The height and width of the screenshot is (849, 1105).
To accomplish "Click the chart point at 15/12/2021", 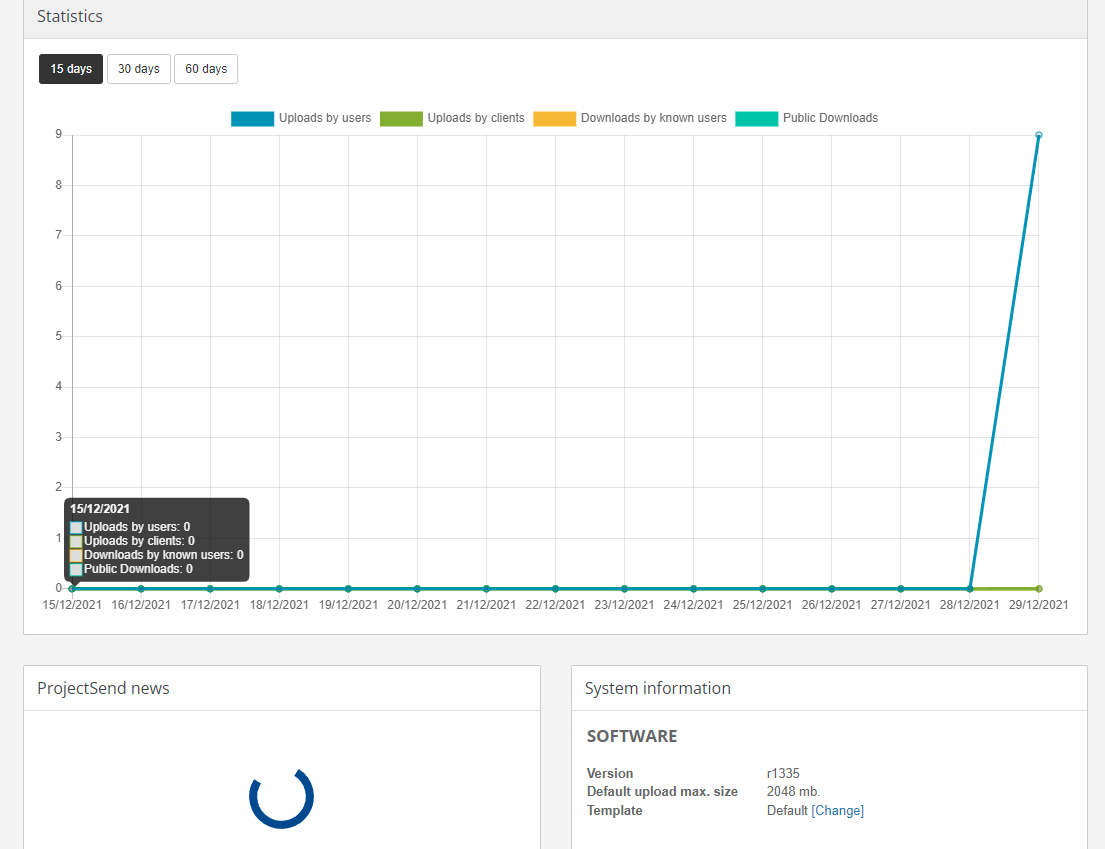I will (x=71, y=587).
